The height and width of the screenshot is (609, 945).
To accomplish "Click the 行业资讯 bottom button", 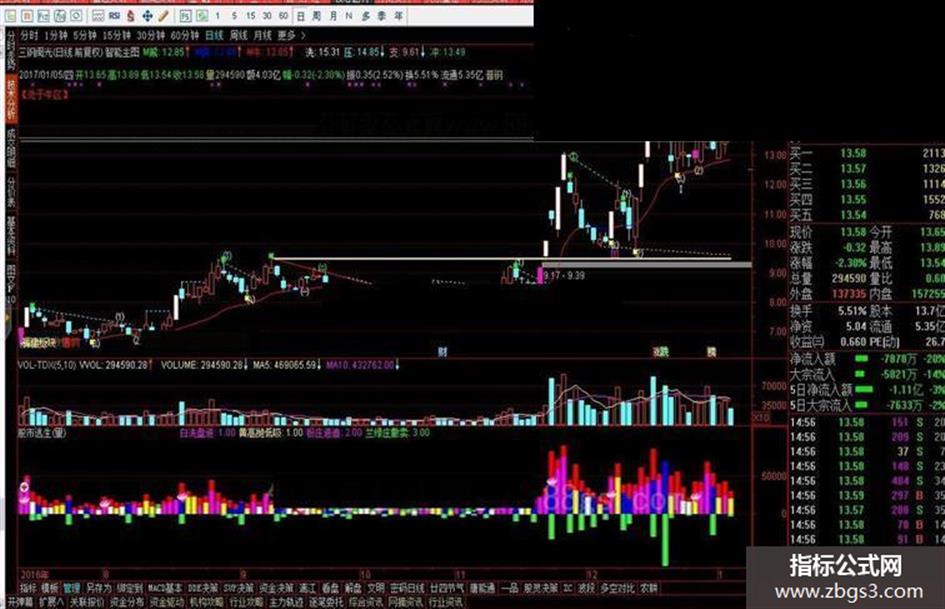I will click(x=445, y=602).
